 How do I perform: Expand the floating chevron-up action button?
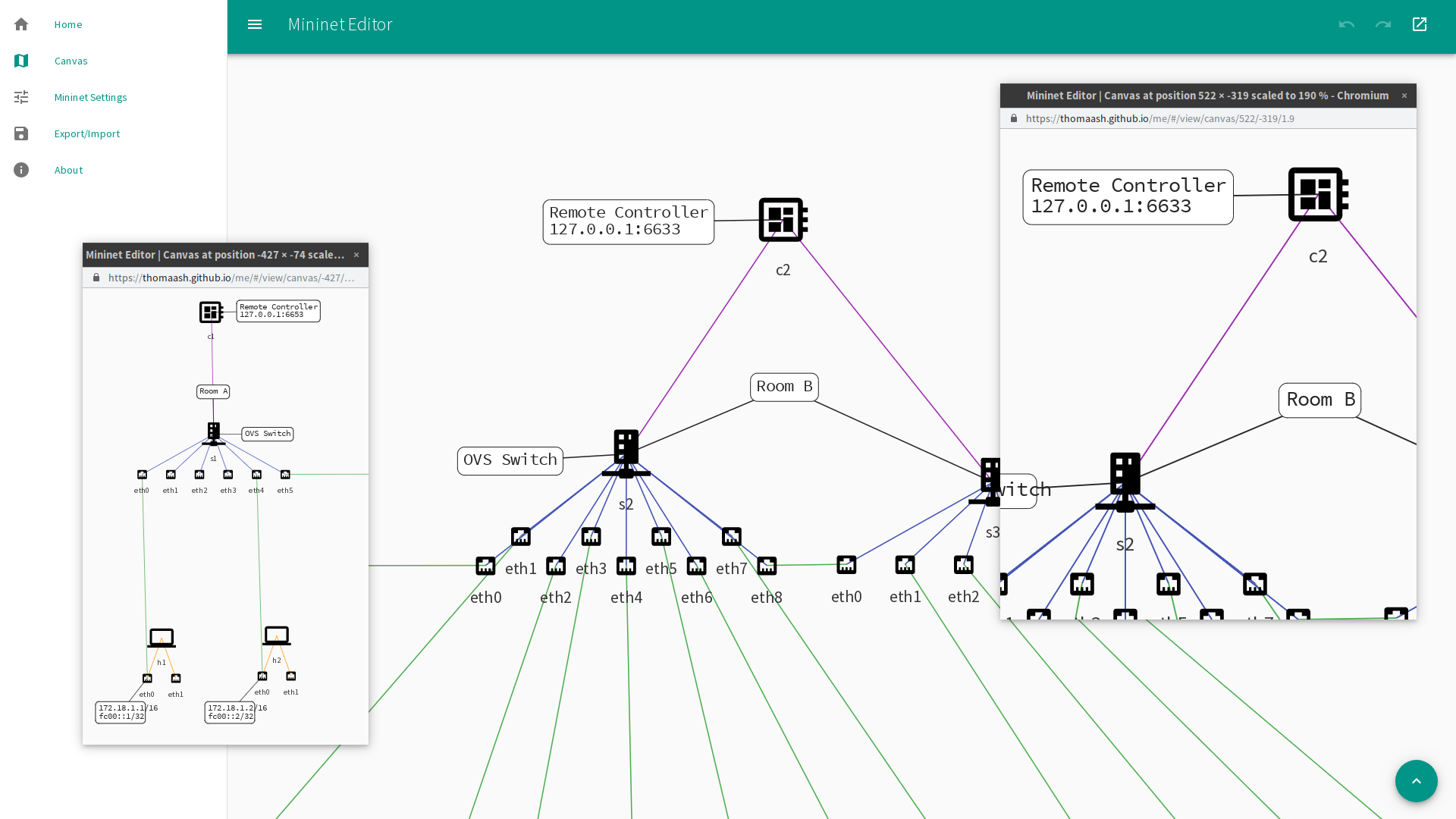(x=1416, y=781)
